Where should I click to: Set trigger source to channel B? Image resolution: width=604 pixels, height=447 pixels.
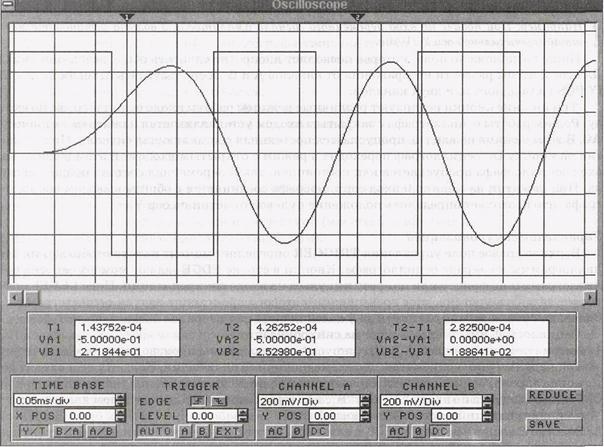coord(202,431)
